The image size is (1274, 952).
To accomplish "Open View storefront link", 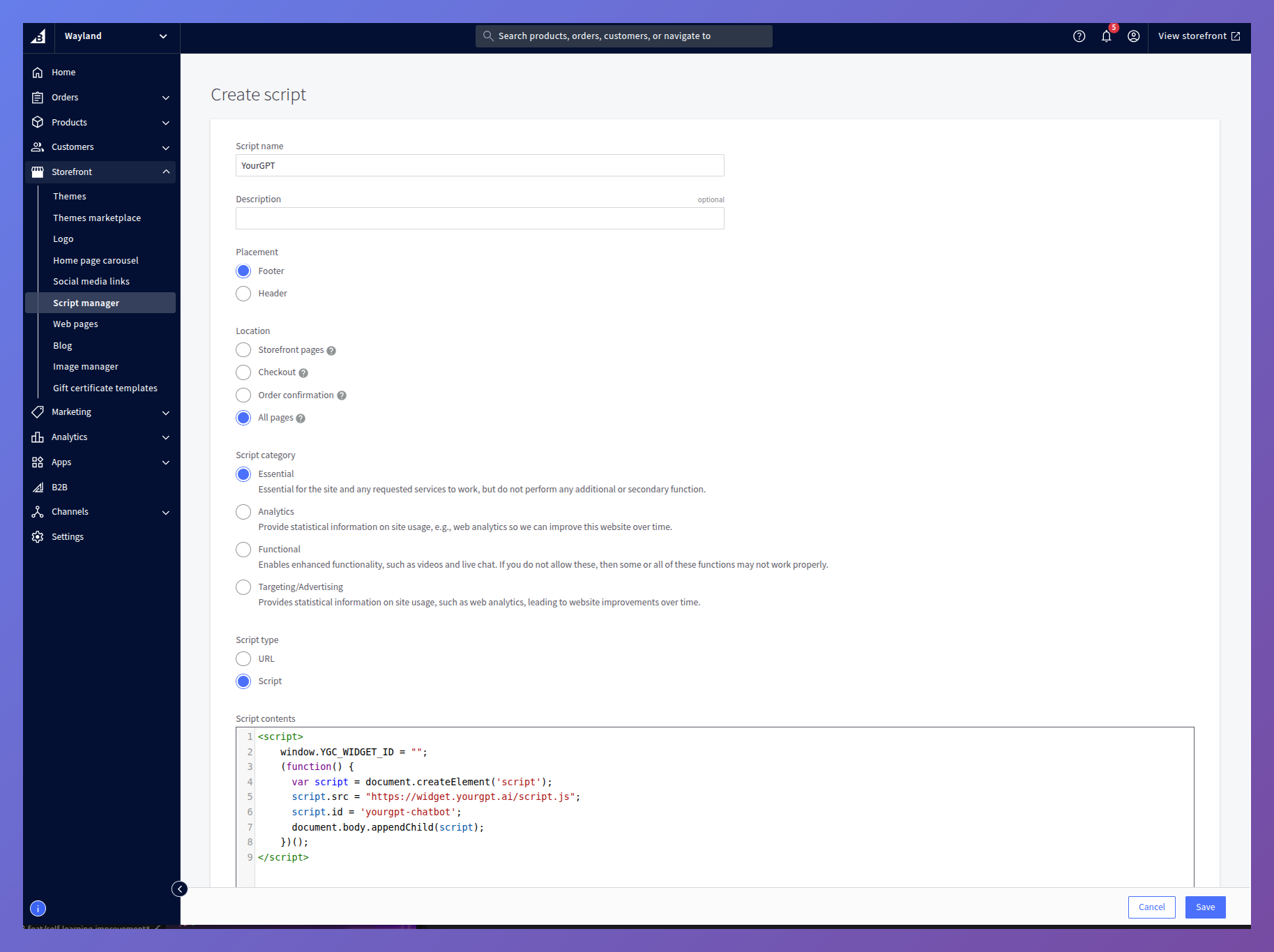I will point(1199,36).
